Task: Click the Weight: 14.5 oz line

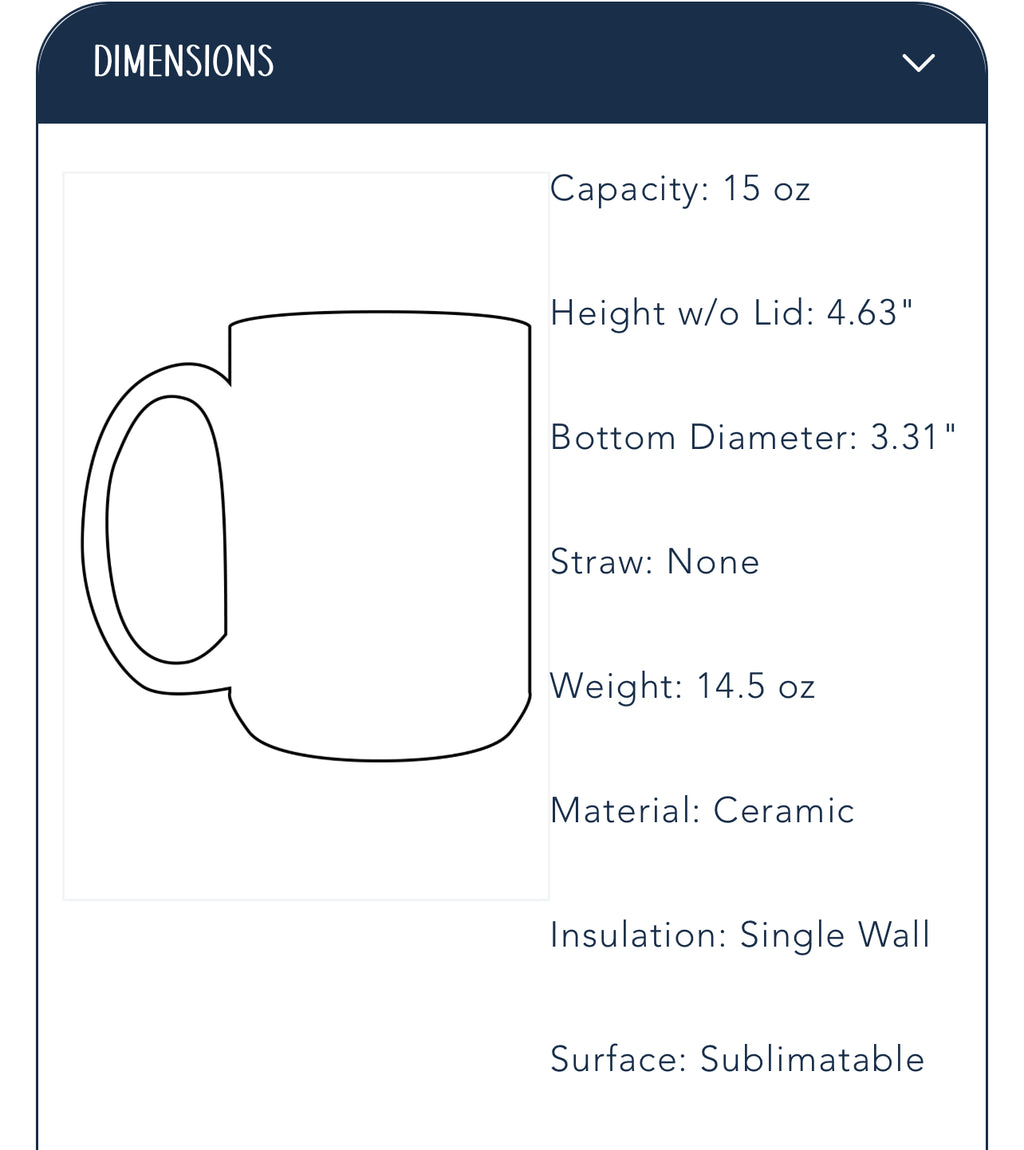Action: 682,686
